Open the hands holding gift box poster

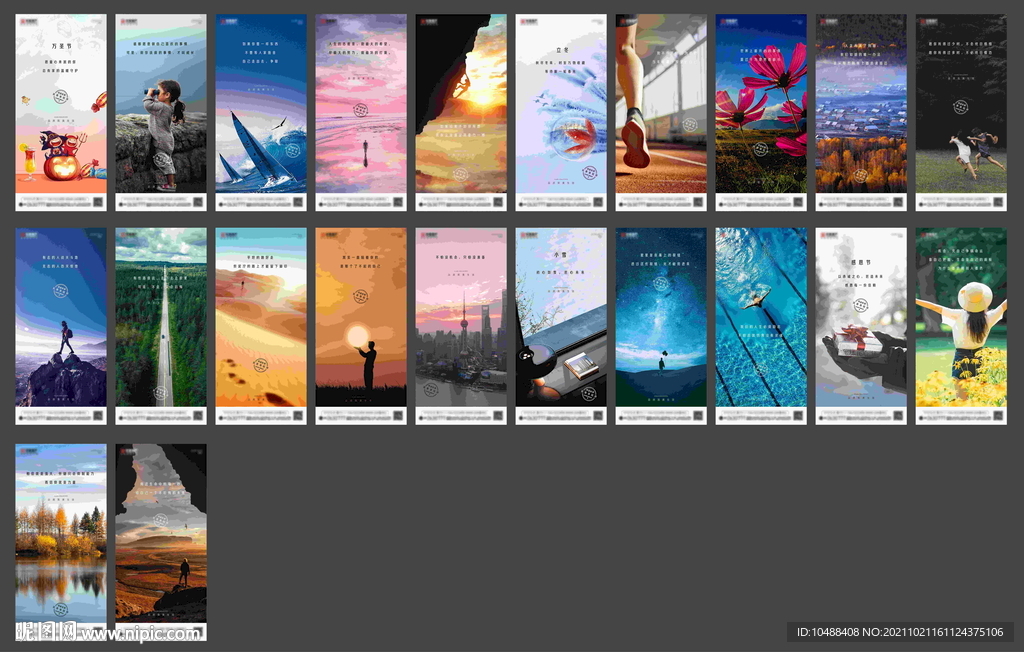(x=861, y=326)
